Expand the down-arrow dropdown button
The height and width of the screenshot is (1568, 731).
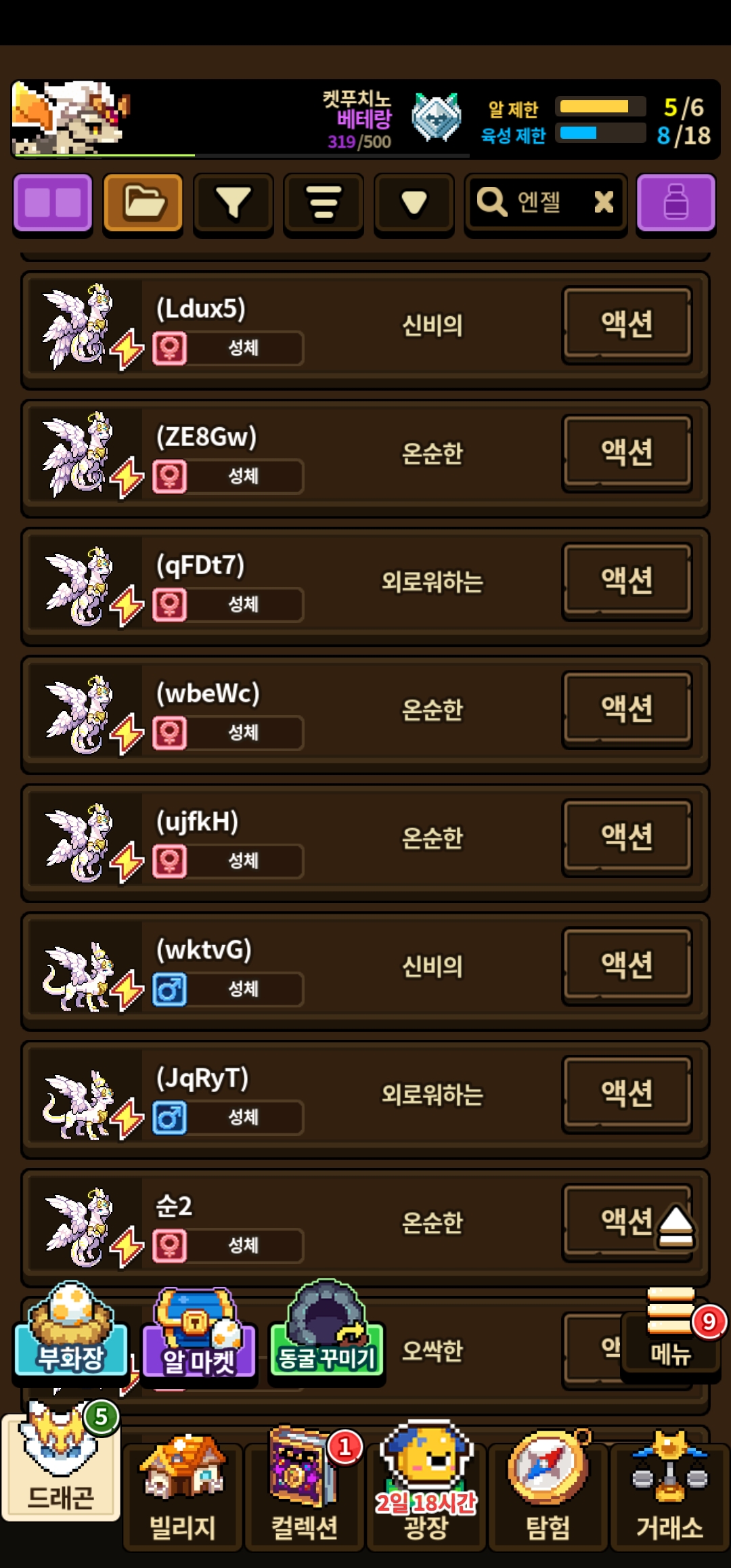tap(414, 203)
